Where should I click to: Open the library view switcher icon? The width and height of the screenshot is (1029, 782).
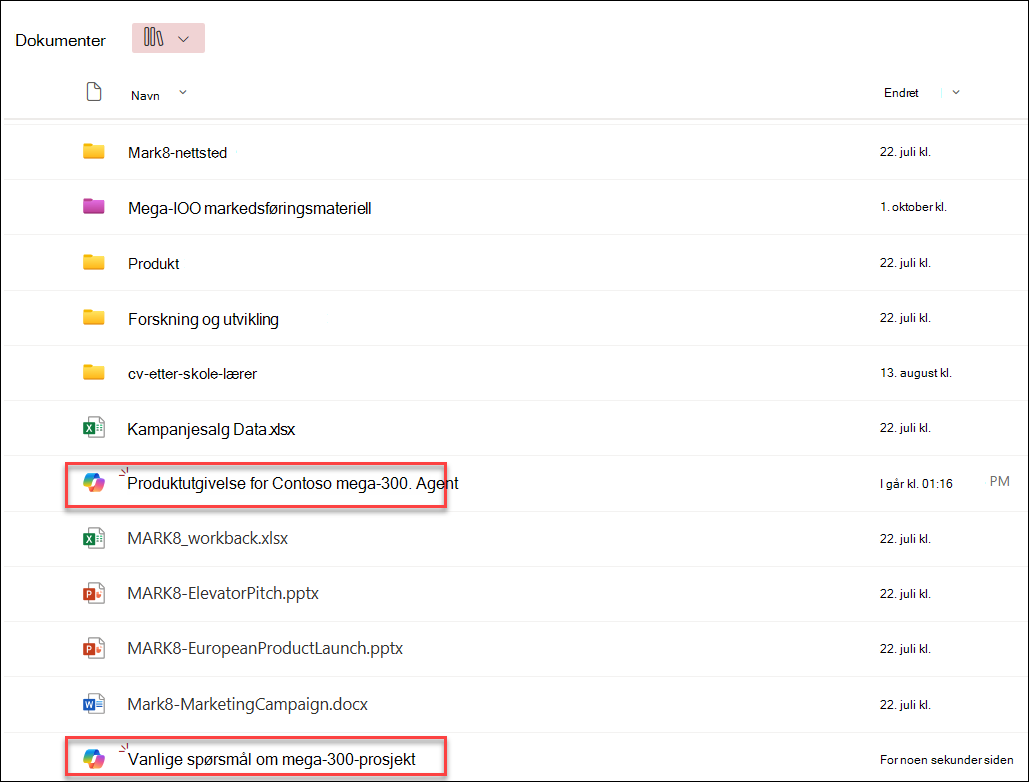pyautogui.click(x=154, y=37)
